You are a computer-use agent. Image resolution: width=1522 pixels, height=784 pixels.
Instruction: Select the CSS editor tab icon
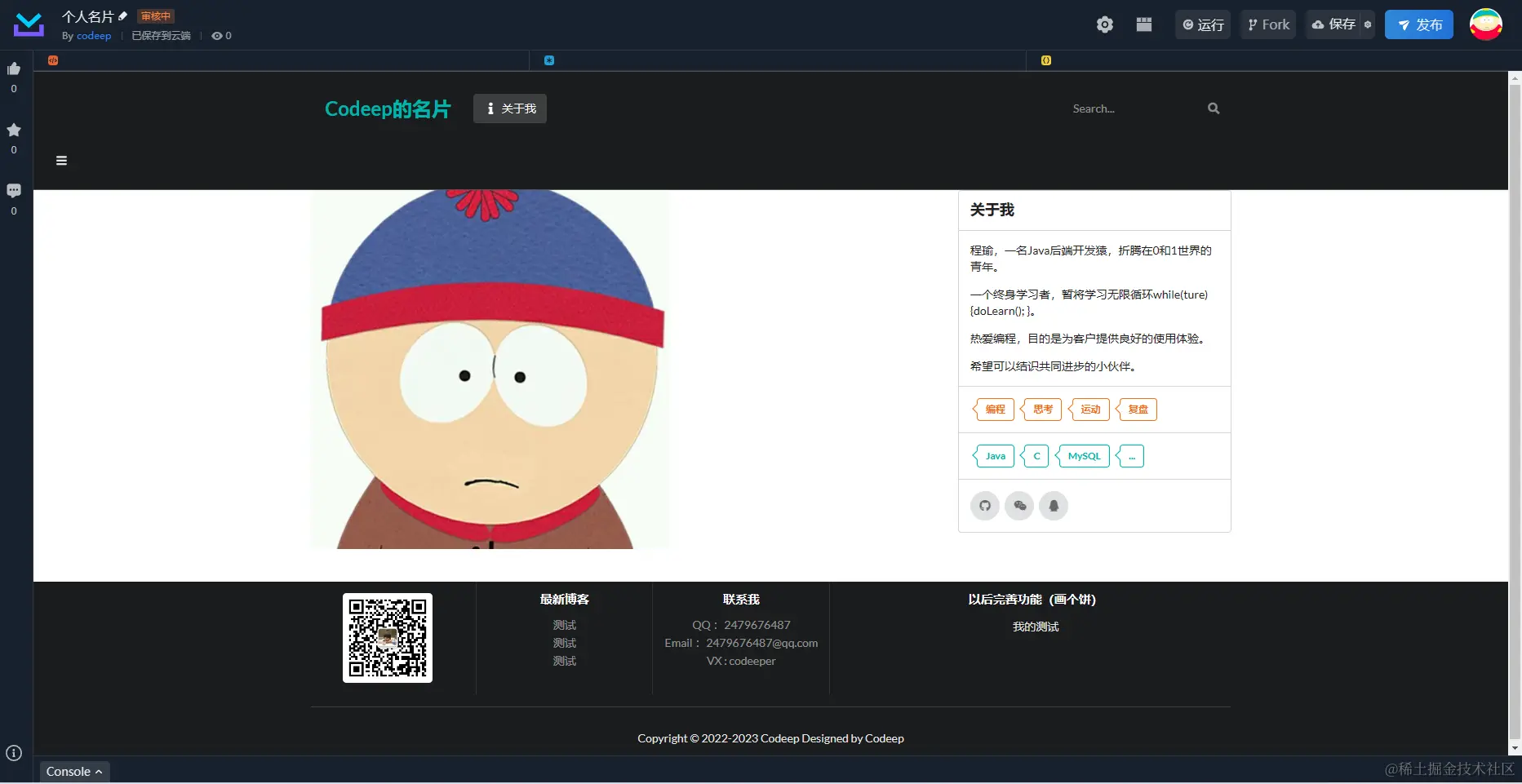[x=549, y=60]
